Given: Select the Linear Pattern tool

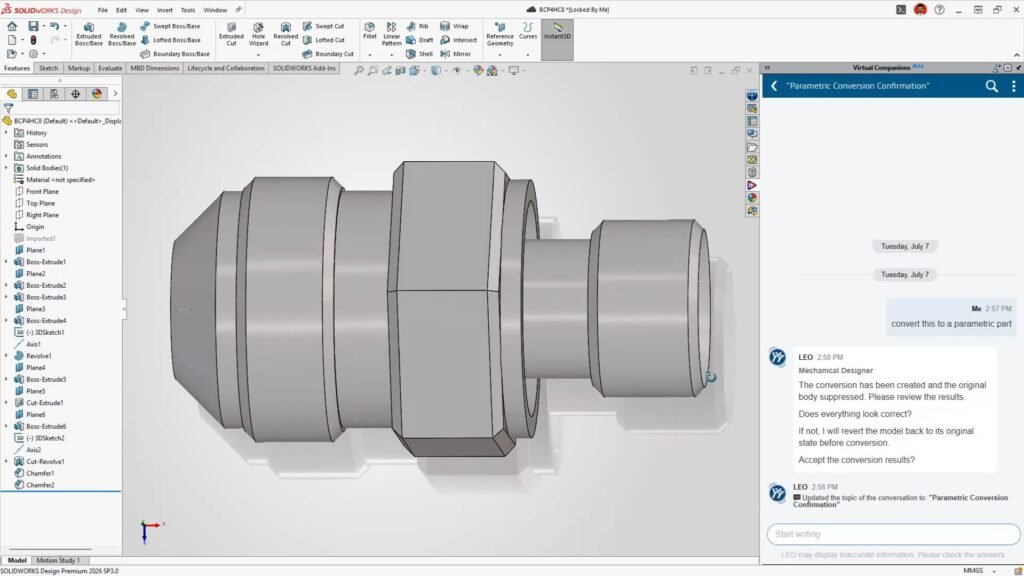Looking at the screenshot, I should pos(391,34).
